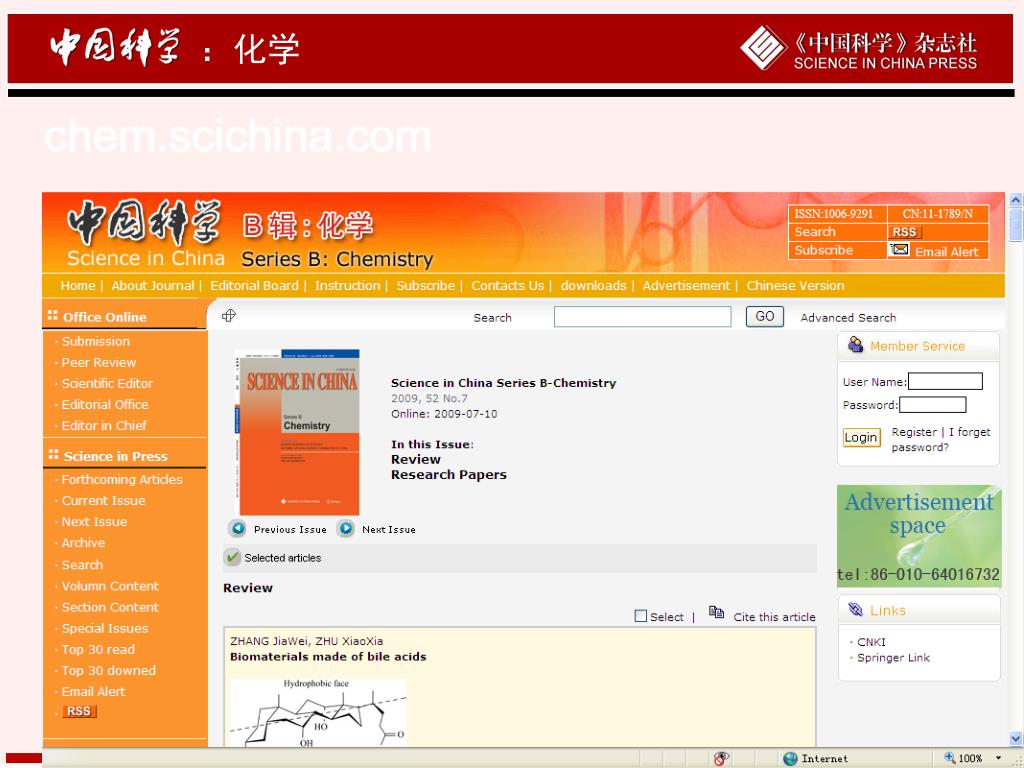
Task: Click the crosshair icon beside Search bar
Action: pos(229,316)
